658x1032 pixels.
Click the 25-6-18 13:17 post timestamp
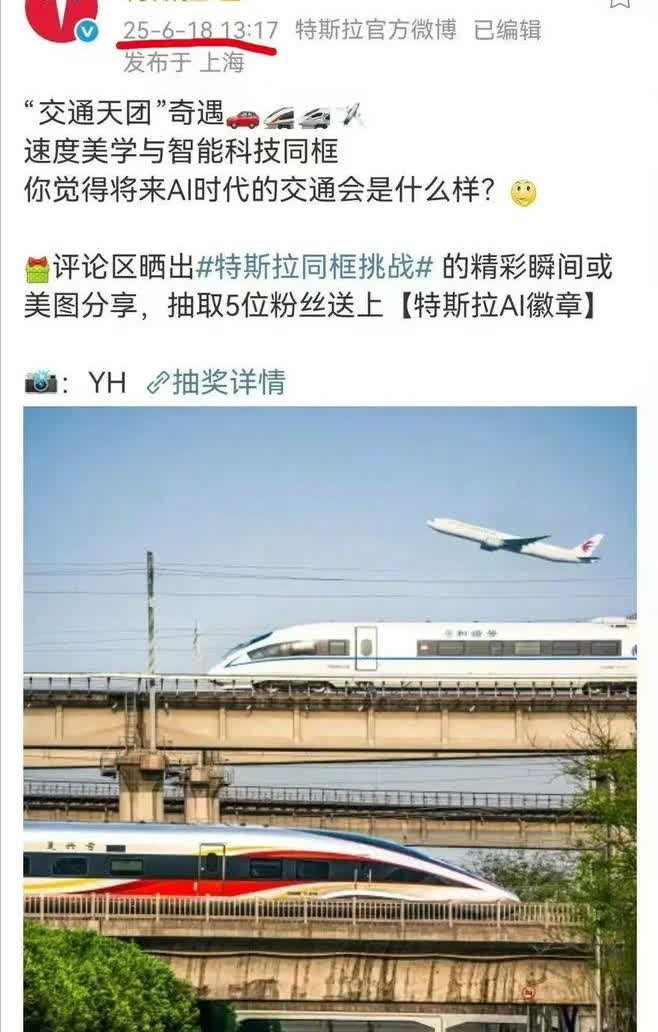pyautogui.click(x=201, y=30)
